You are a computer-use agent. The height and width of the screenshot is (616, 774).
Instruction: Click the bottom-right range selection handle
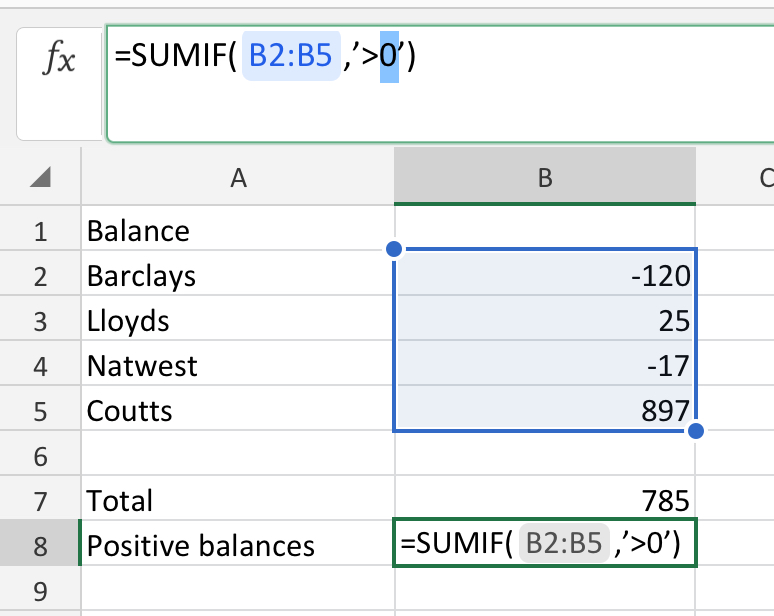click(x=696, y=431)
